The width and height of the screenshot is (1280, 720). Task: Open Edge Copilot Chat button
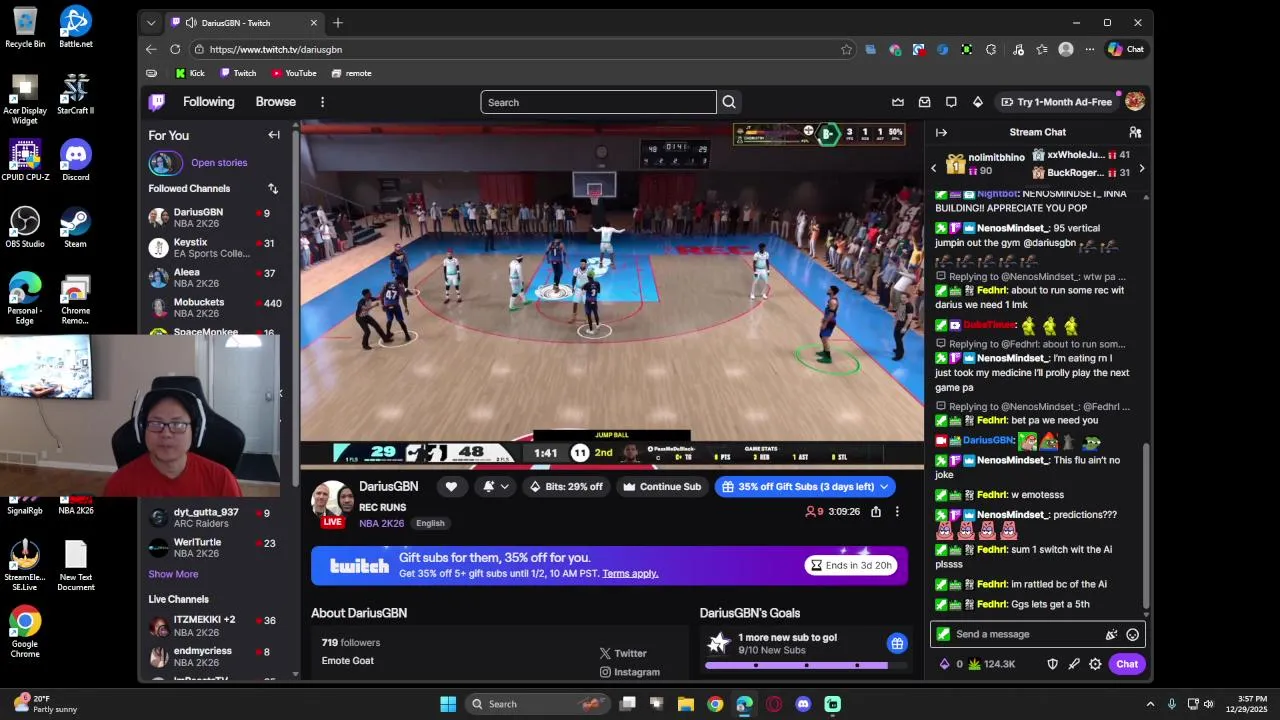tap(1126, 49)
